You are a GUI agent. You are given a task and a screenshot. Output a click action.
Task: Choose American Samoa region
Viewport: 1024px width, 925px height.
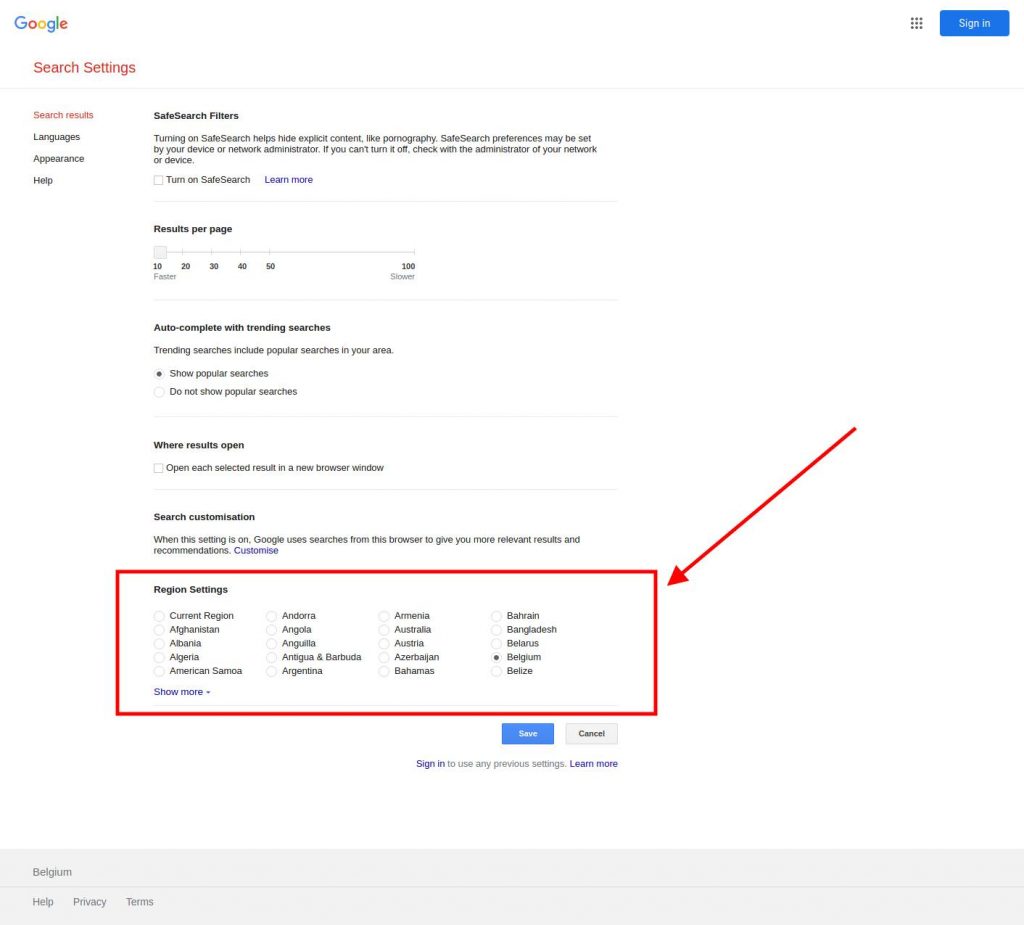tap(159, 671)
